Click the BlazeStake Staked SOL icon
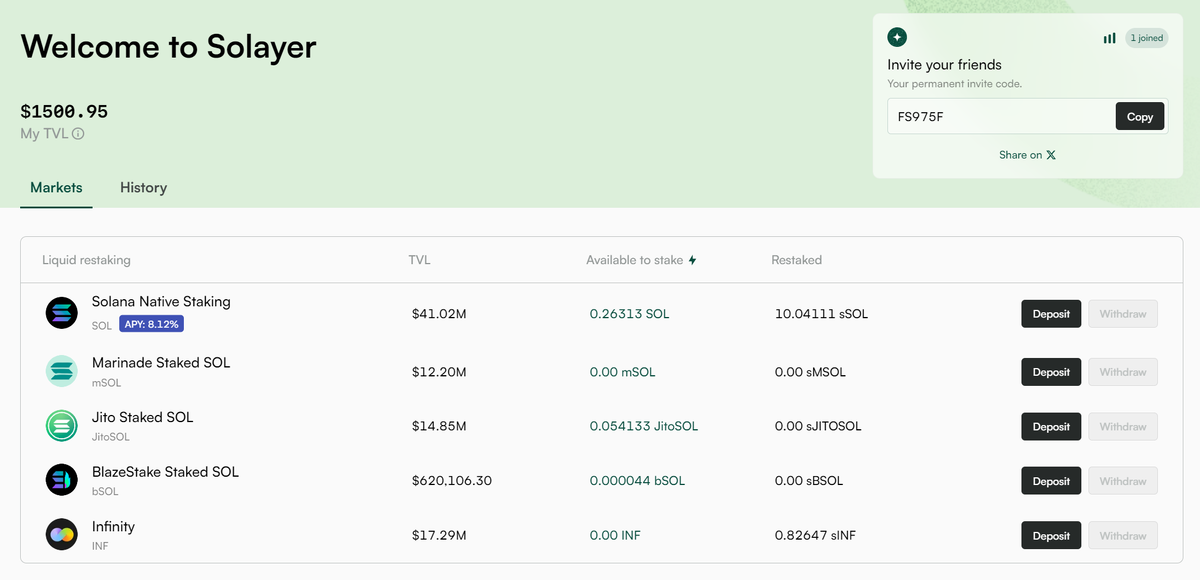The image size is (1200, 580). pyautogui.click(x=62, y=481)
